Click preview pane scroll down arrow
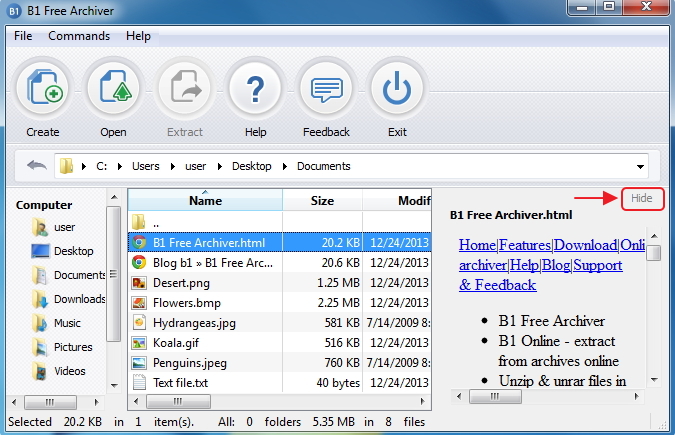Screen dimensions: 675x435 (x=654, y=380)
